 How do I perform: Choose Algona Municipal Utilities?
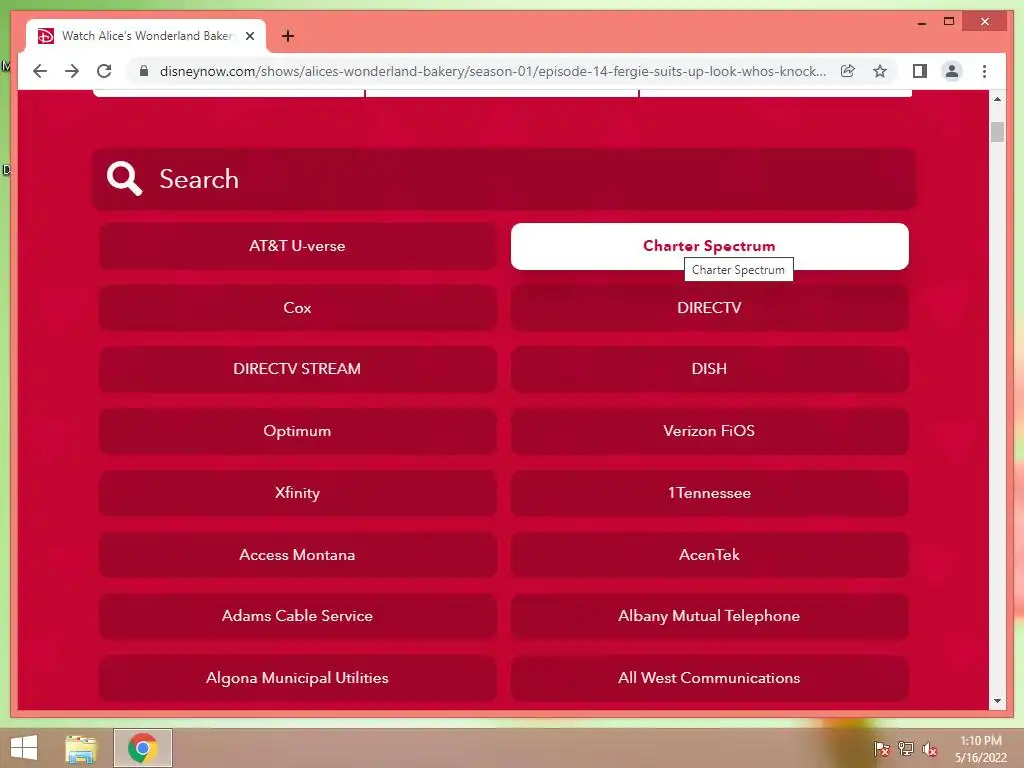[297, 678]
